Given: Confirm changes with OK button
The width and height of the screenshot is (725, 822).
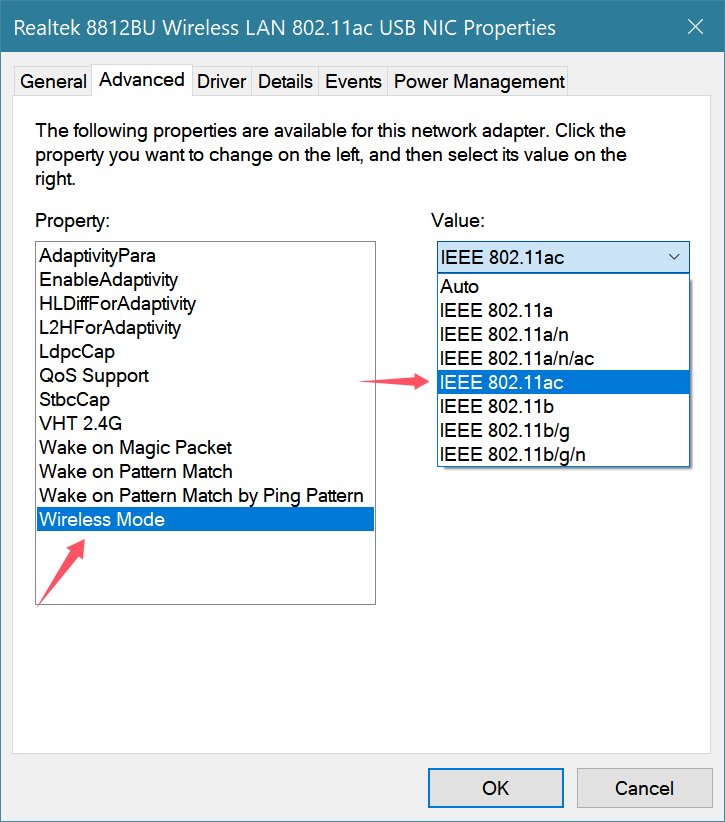Looking at the screenshot, I should (495, 788).
